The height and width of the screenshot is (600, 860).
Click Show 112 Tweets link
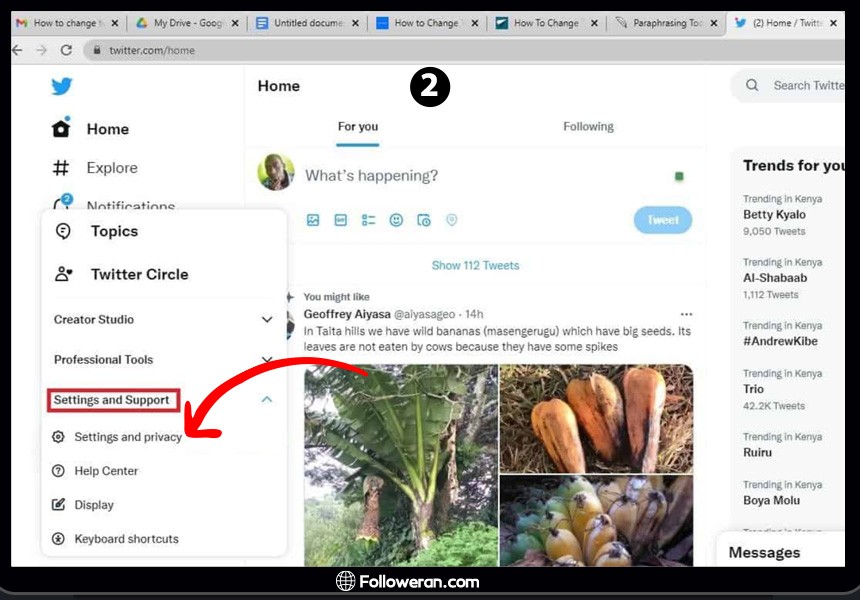[475, 266]
